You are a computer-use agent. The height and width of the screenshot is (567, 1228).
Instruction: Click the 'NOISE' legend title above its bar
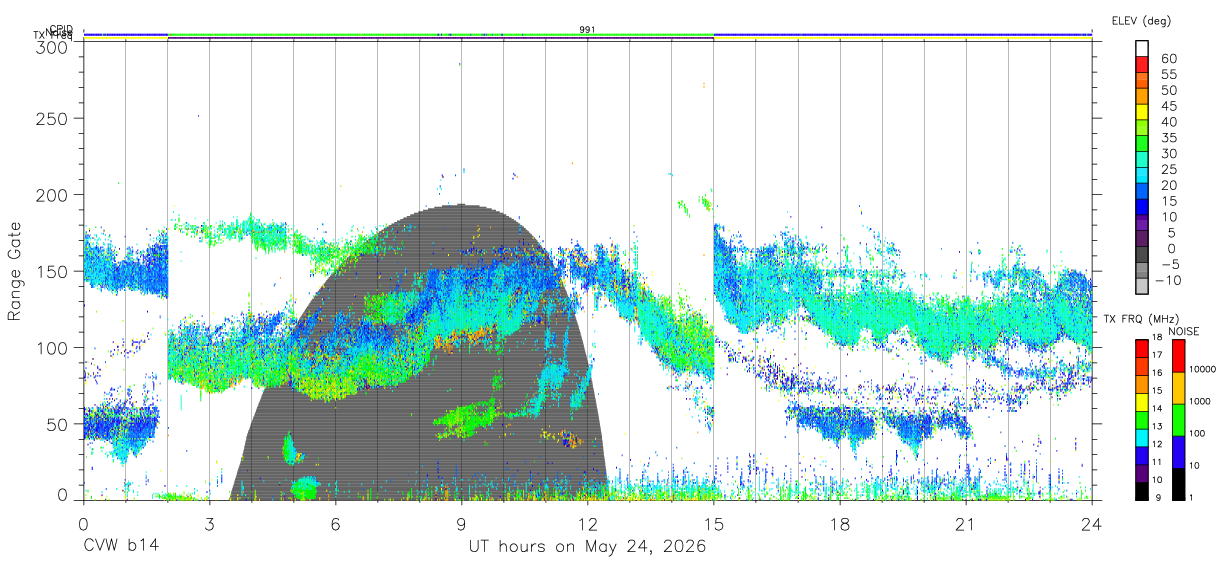1184,331
